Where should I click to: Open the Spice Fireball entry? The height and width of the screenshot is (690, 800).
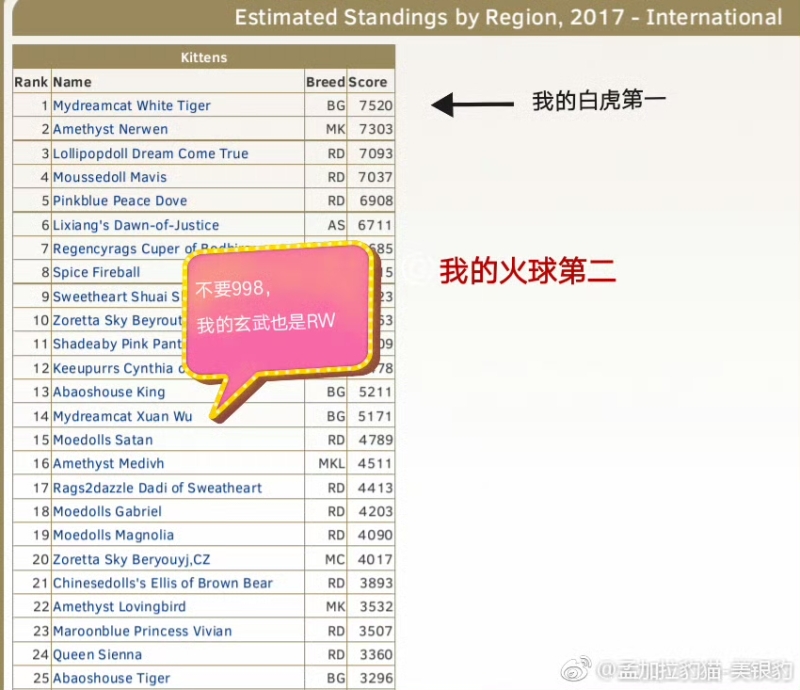point(96,272)
